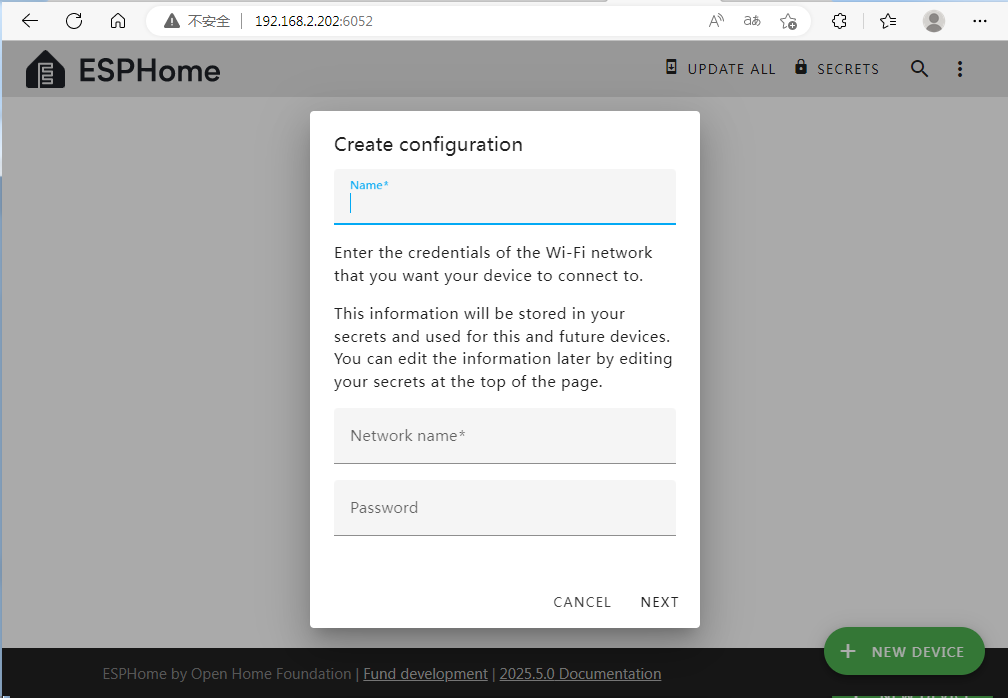Image resolution: width=1008 pixels, height=698 pixels.
Task: Open the read aloud icon in address bar
Action: (716, 21)
